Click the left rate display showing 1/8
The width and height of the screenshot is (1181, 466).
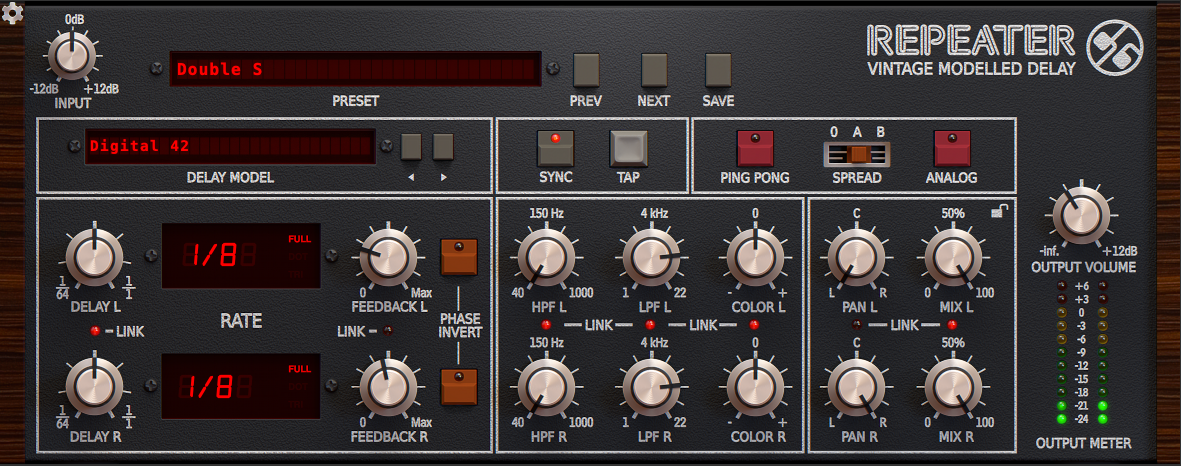click(241, 255)
